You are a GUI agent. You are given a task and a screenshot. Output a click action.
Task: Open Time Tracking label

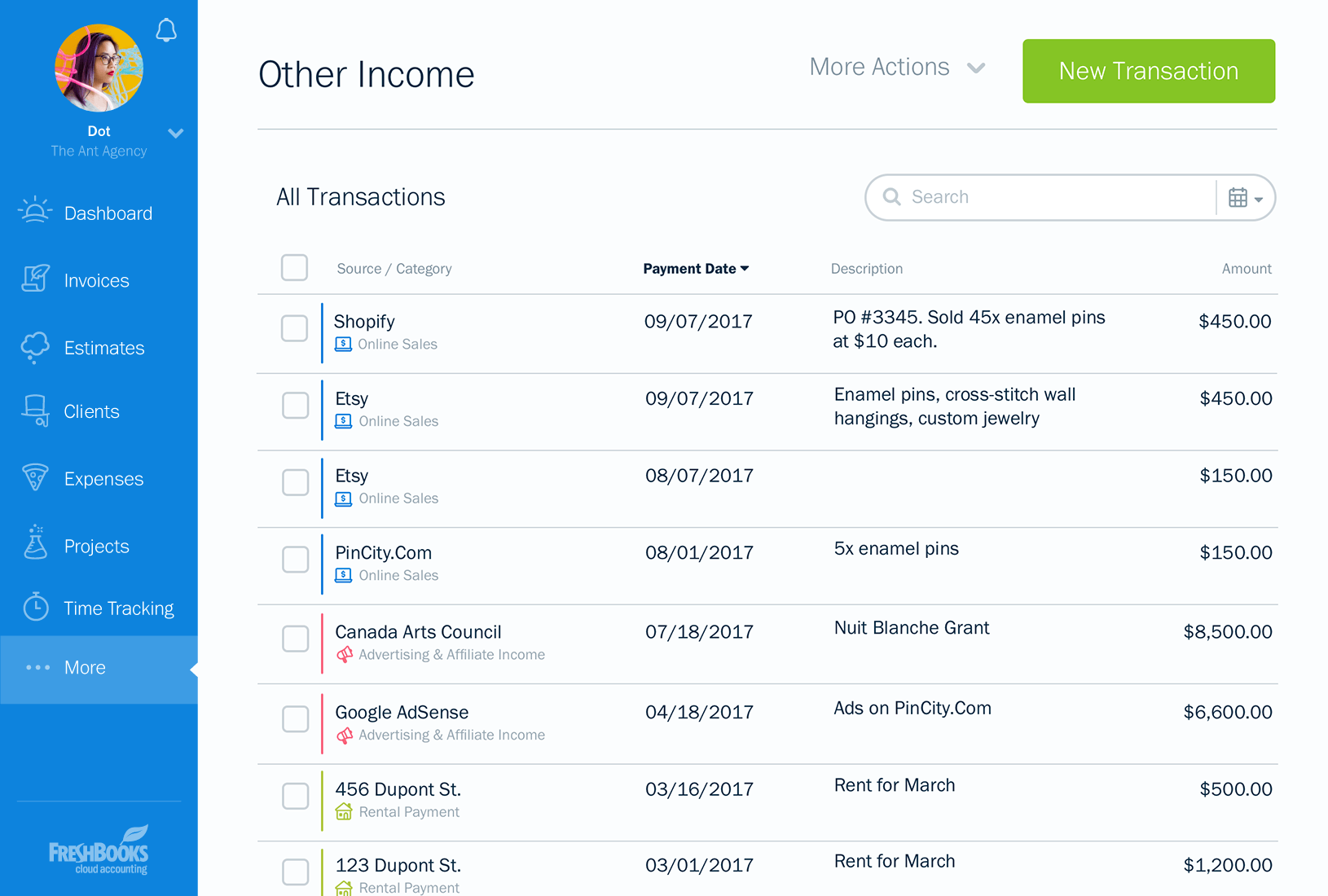119,608
